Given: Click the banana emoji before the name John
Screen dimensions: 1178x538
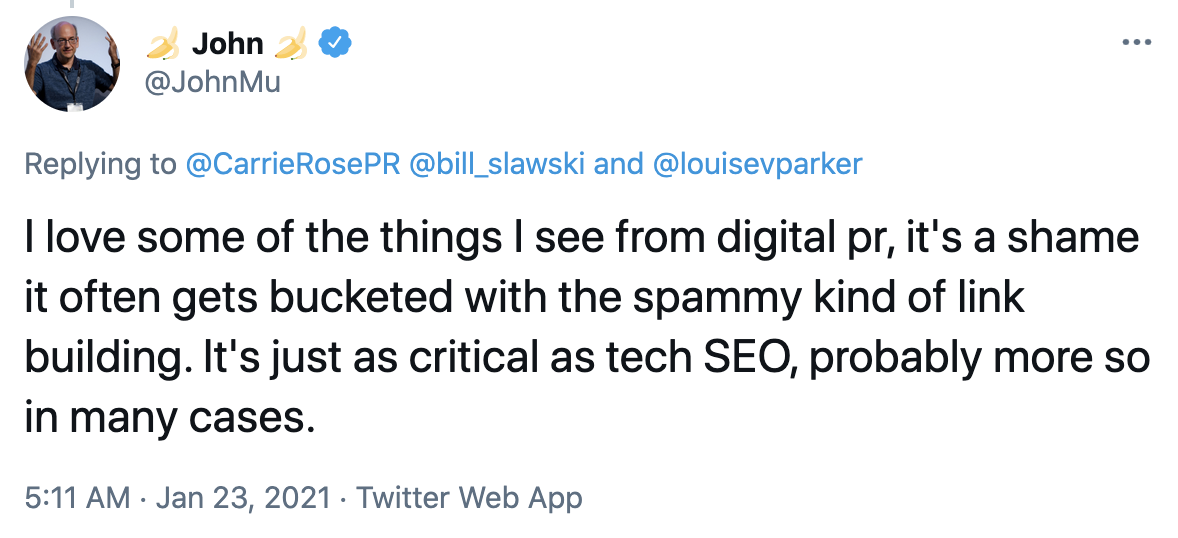Looking at the screenshot, I should (x=163, y=44).
